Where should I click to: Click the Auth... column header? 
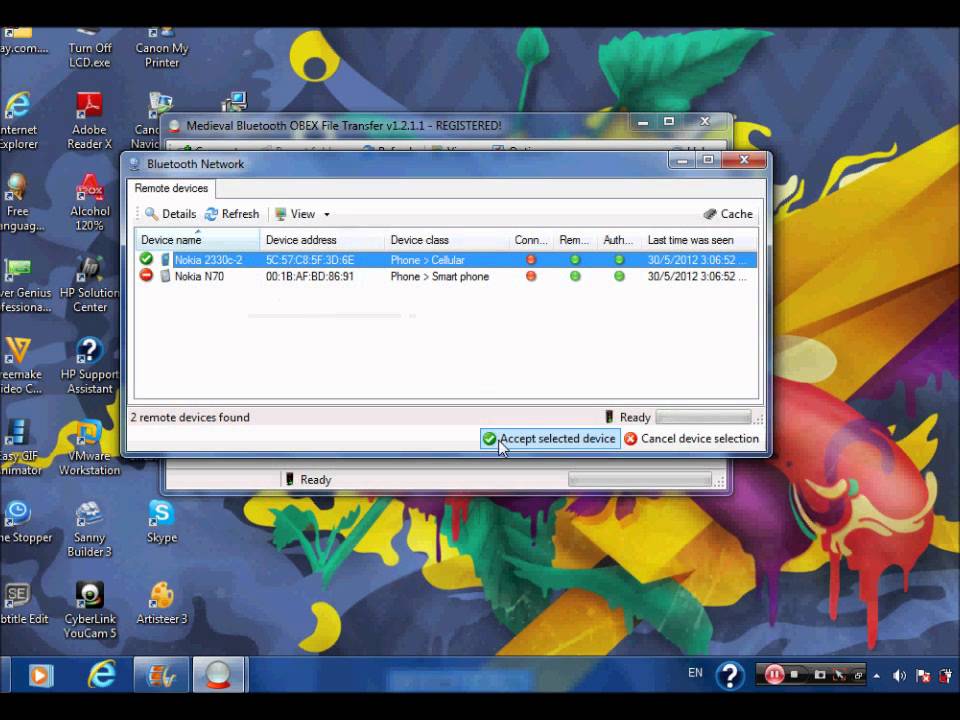point(619,240)
